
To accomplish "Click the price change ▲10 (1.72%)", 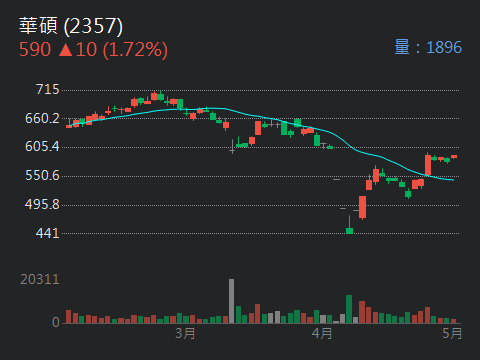I will (113, 50).
